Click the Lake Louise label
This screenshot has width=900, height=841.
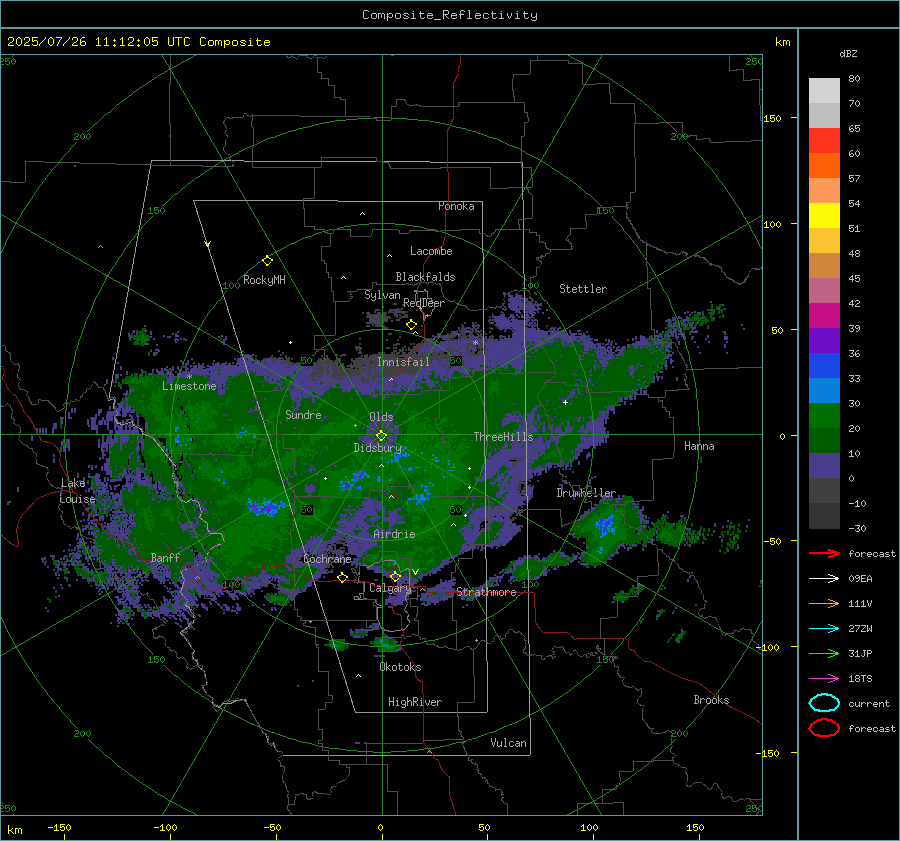[x=77, y=491]
